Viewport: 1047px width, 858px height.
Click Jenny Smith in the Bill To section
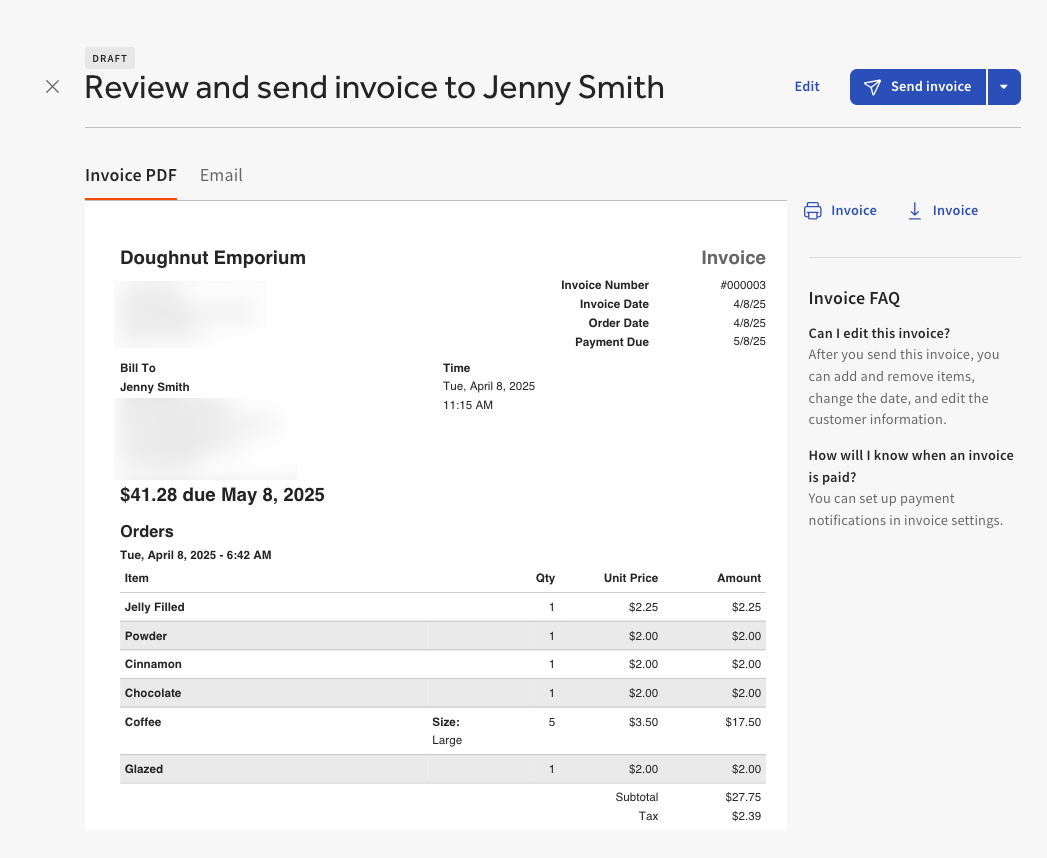154,387
